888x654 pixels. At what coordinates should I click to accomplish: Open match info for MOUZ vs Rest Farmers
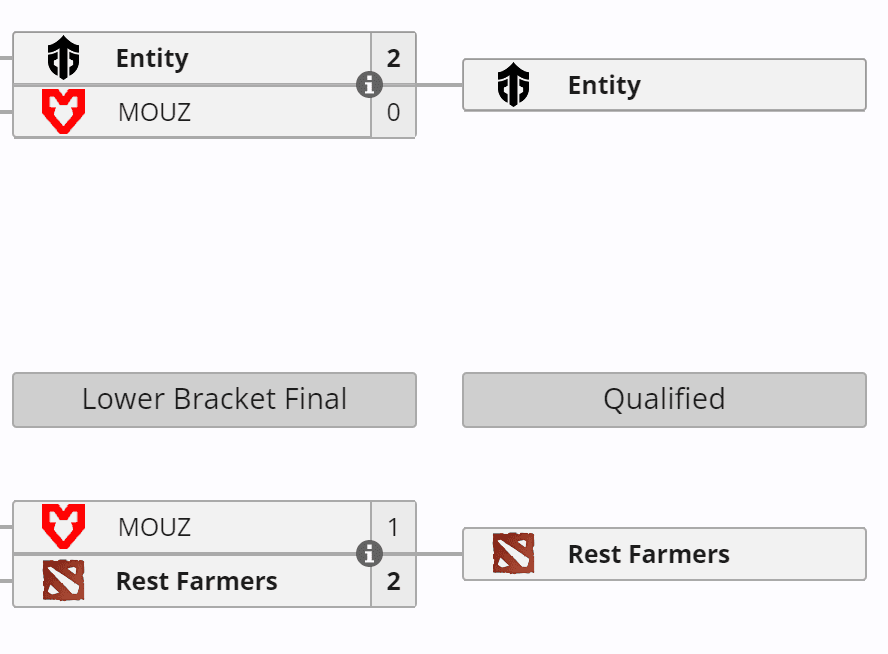tap(369, 553)
